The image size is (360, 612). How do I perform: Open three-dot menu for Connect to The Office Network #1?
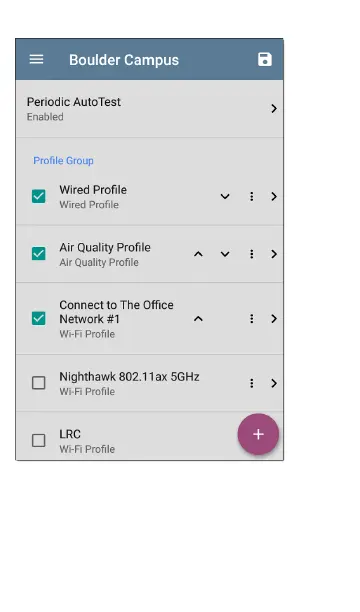click(x=251, y=318)
